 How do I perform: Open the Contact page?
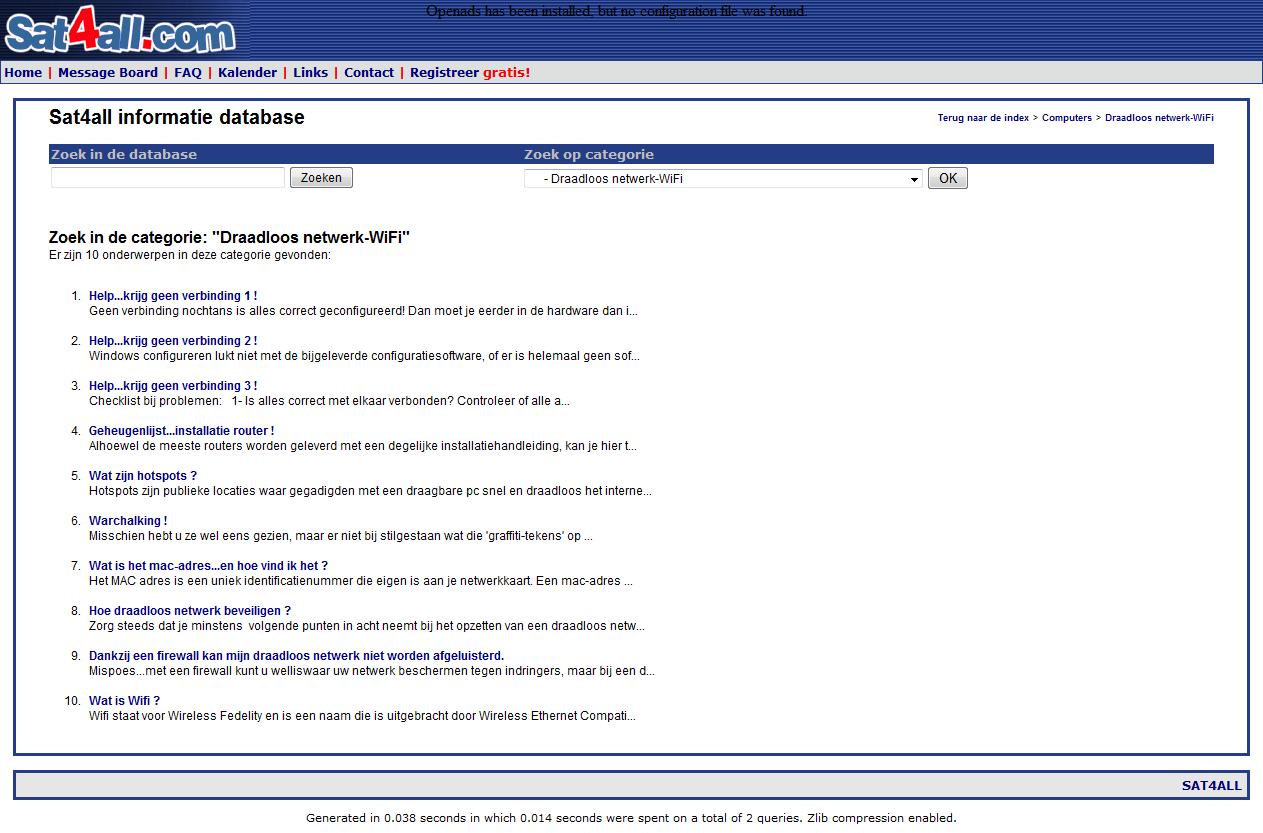click(369, 73)
